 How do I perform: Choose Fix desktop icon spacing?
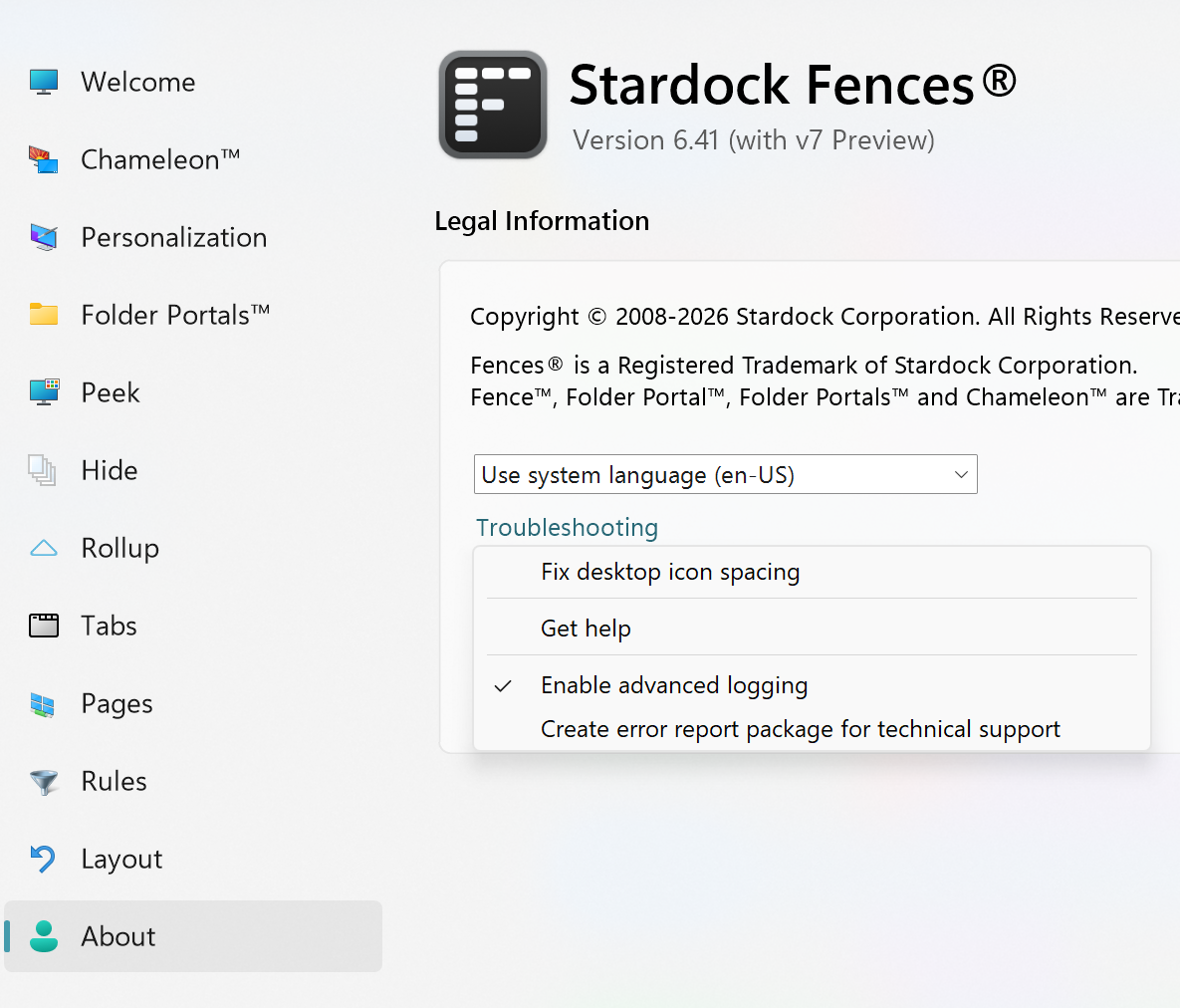click(x=669, y=572)
